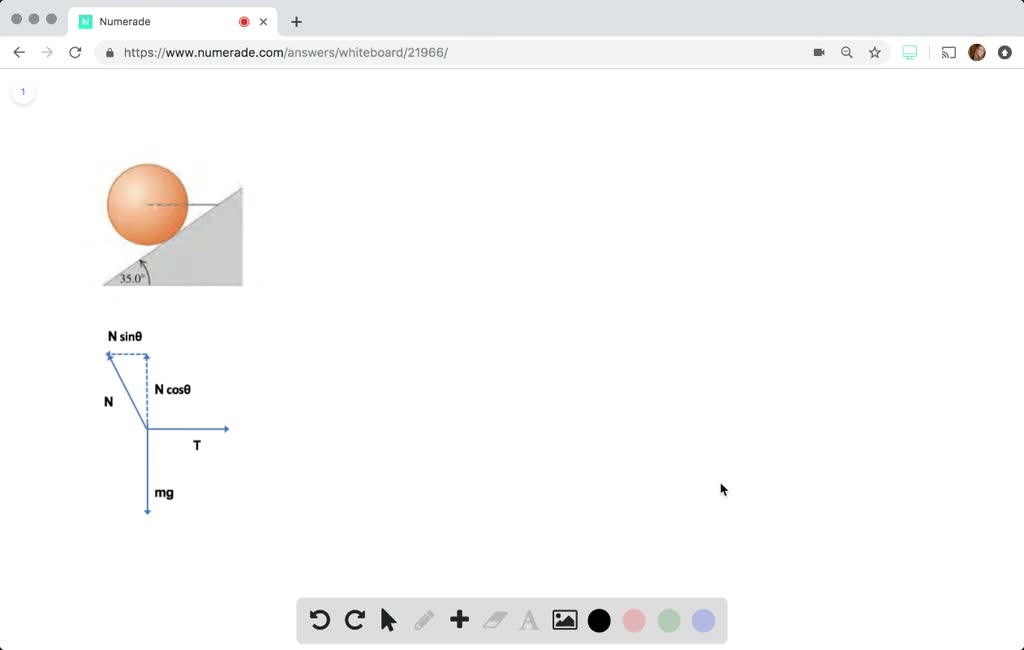Click the teal monitor extension icon
Image resolution: width=1024 pixels, height=650 pixels.
tap(910, 52)
